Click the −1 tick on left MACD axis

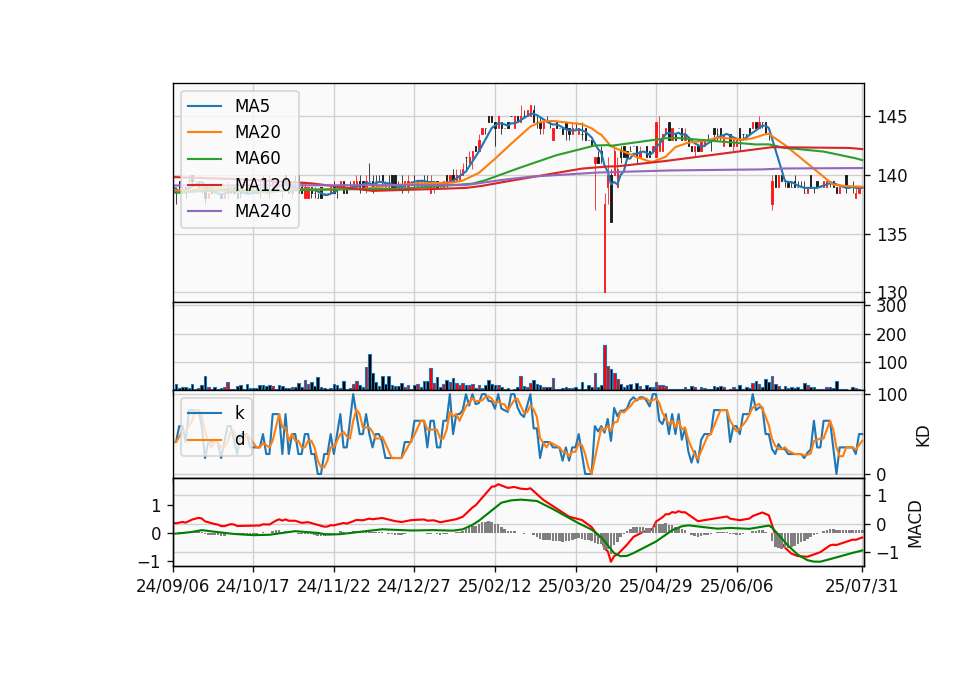click(x=149, y=562)
